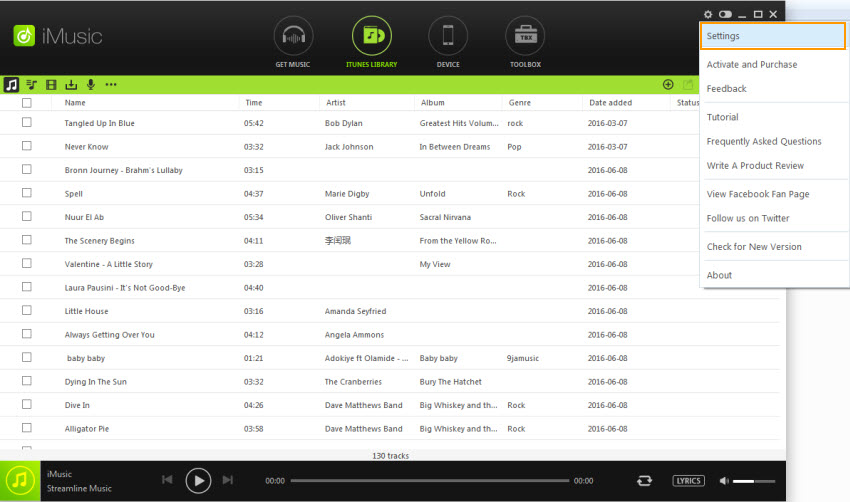Open the playlist view icon

(x=31, y=85)
